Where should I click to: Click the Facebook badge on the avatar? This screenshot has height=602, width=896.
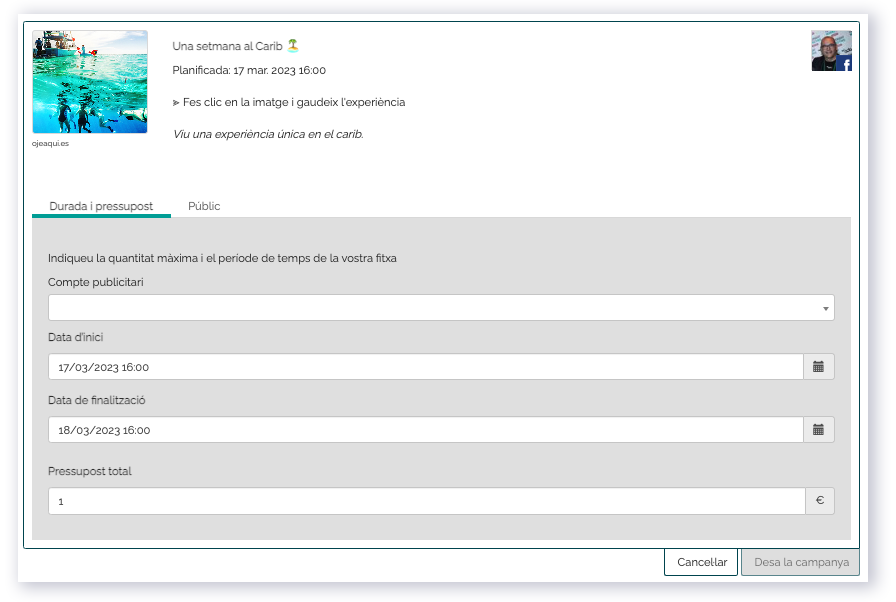pos(846,65)
